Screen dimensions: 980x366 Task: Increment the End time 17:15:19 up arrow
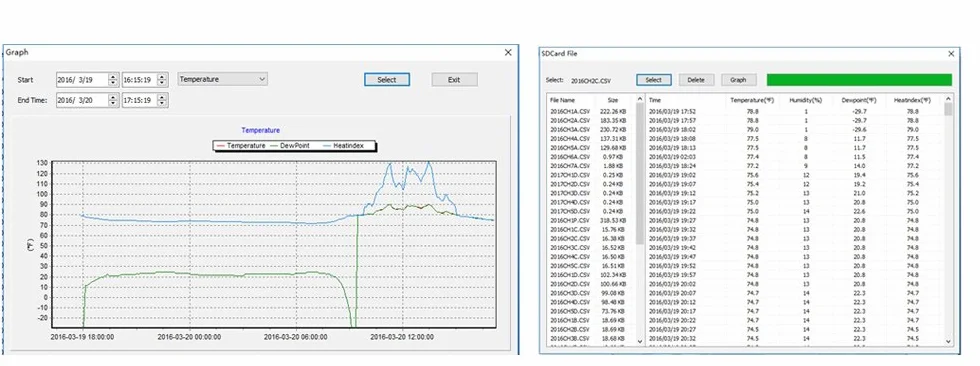(162, 97)
